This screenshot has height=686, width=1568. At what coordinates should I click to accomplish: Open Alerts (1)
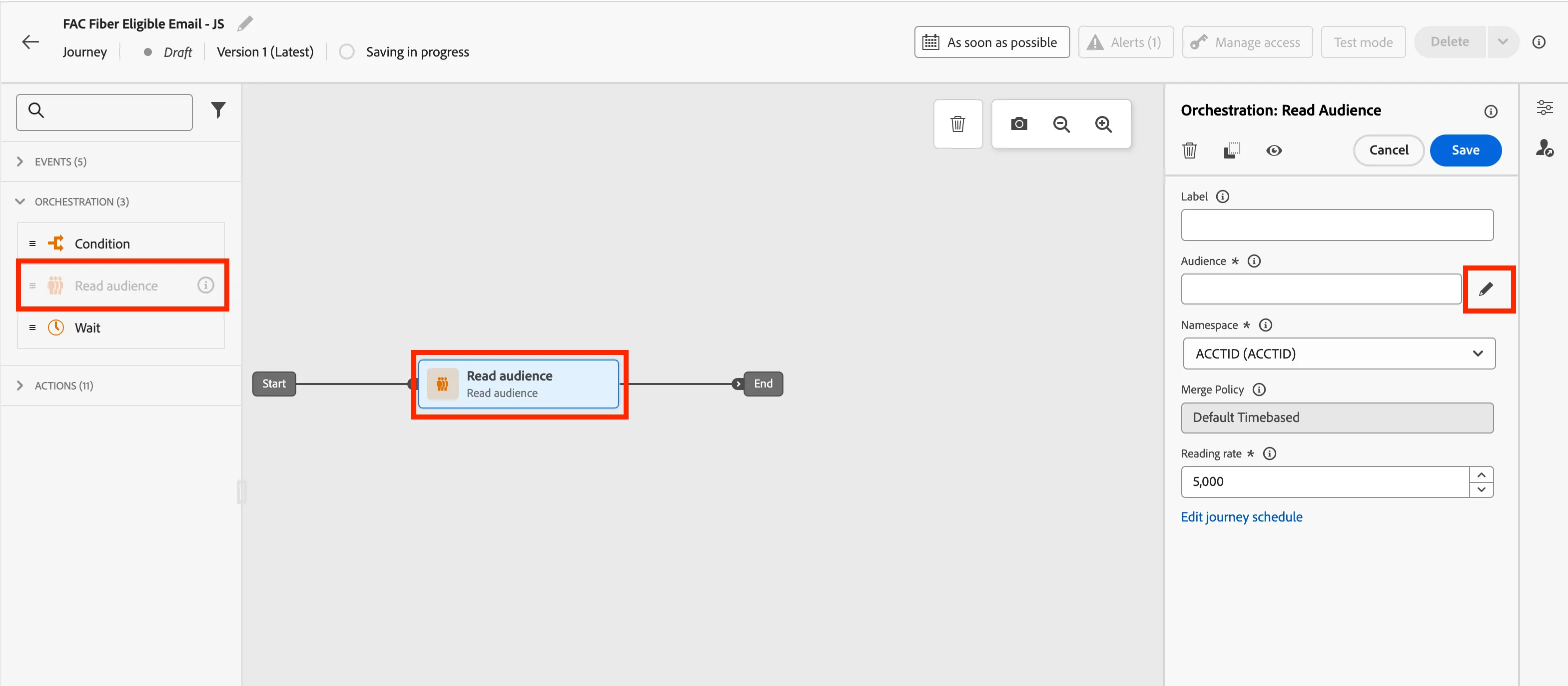click(1125, 42)
